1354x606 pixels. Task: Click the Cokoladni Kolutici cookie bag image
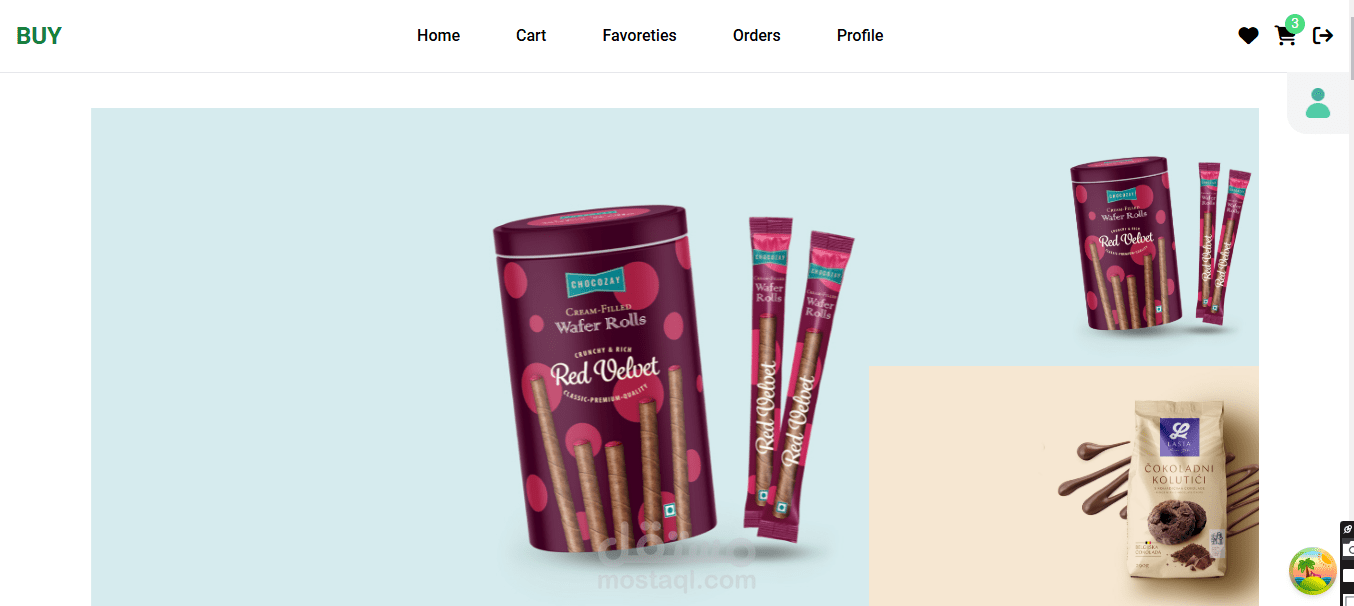tap(1178, 489)
